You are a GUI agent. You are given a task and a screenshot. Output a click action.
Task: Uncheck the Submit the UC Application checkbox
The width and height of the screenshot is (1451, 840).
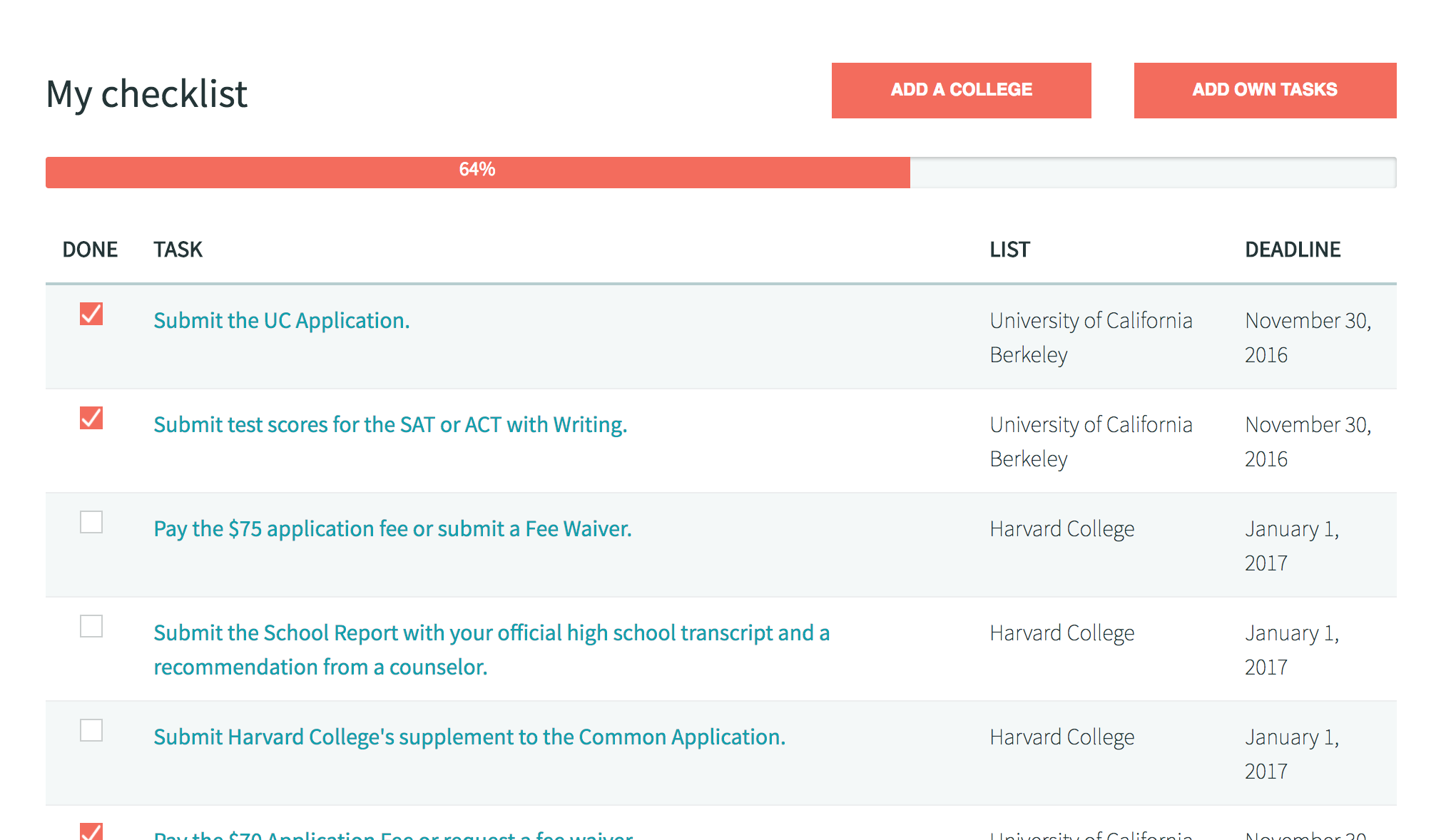[91, 314]
